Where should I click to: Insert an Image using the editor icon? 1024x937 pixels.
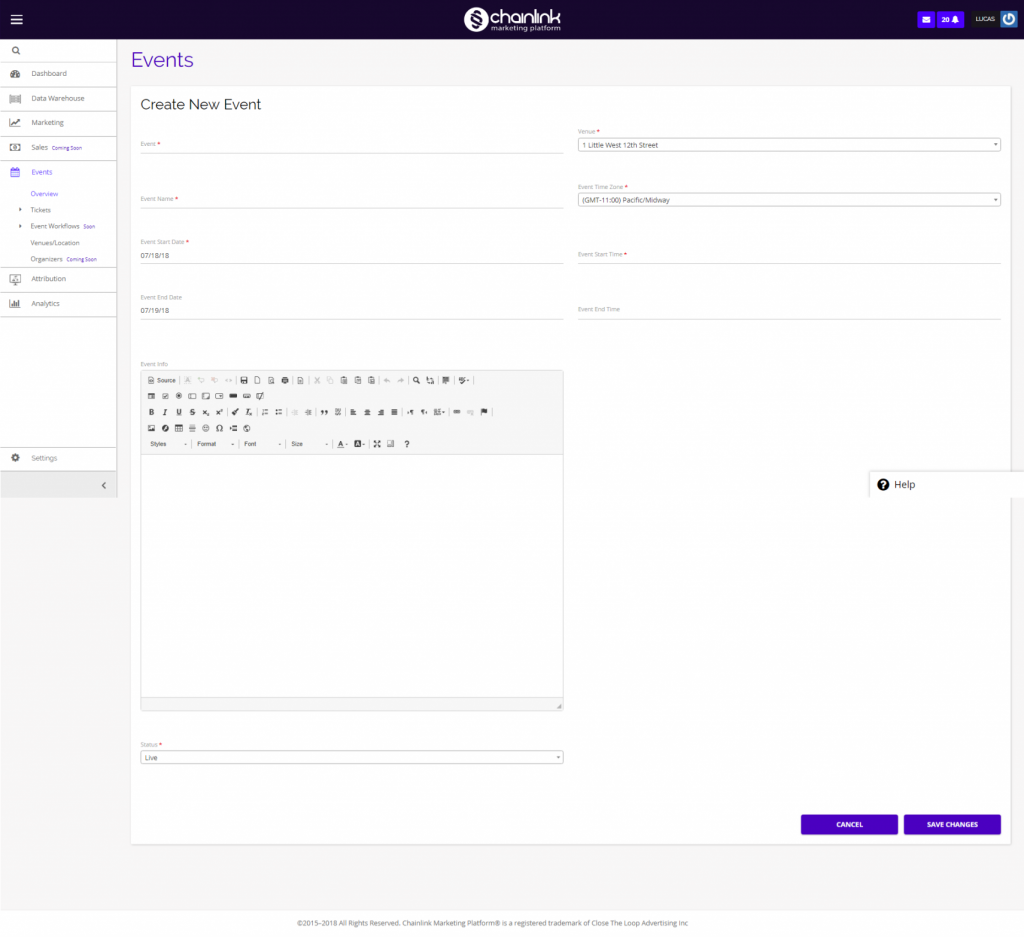pyautogui.click(x=152, y=427)
